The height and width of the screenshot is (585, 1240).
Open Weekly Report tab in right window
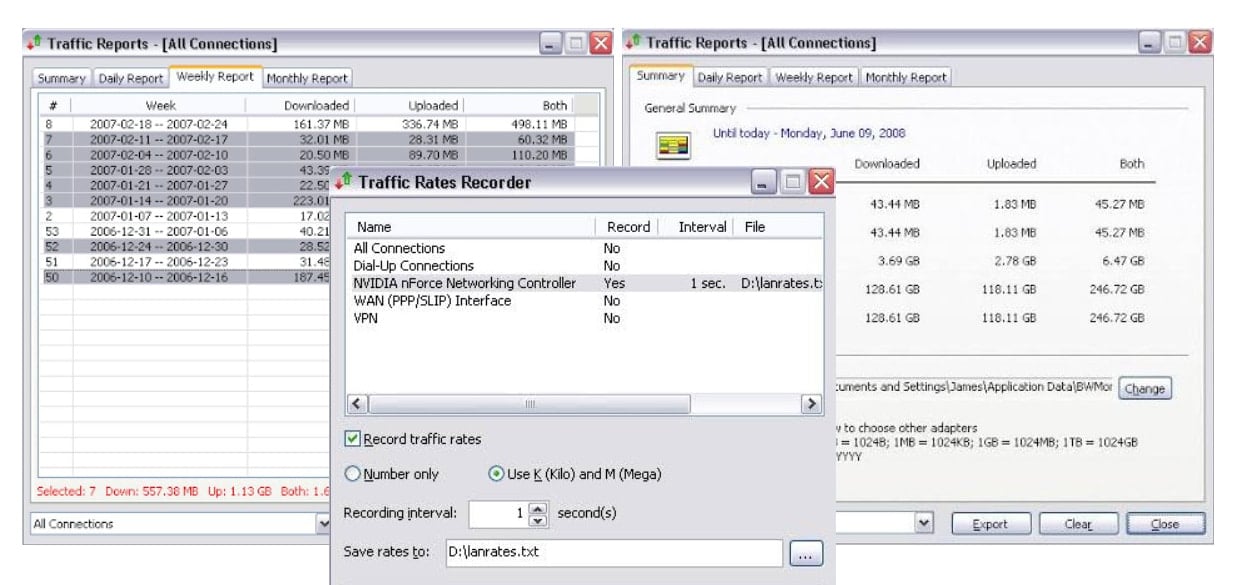[x=815, y=77]
